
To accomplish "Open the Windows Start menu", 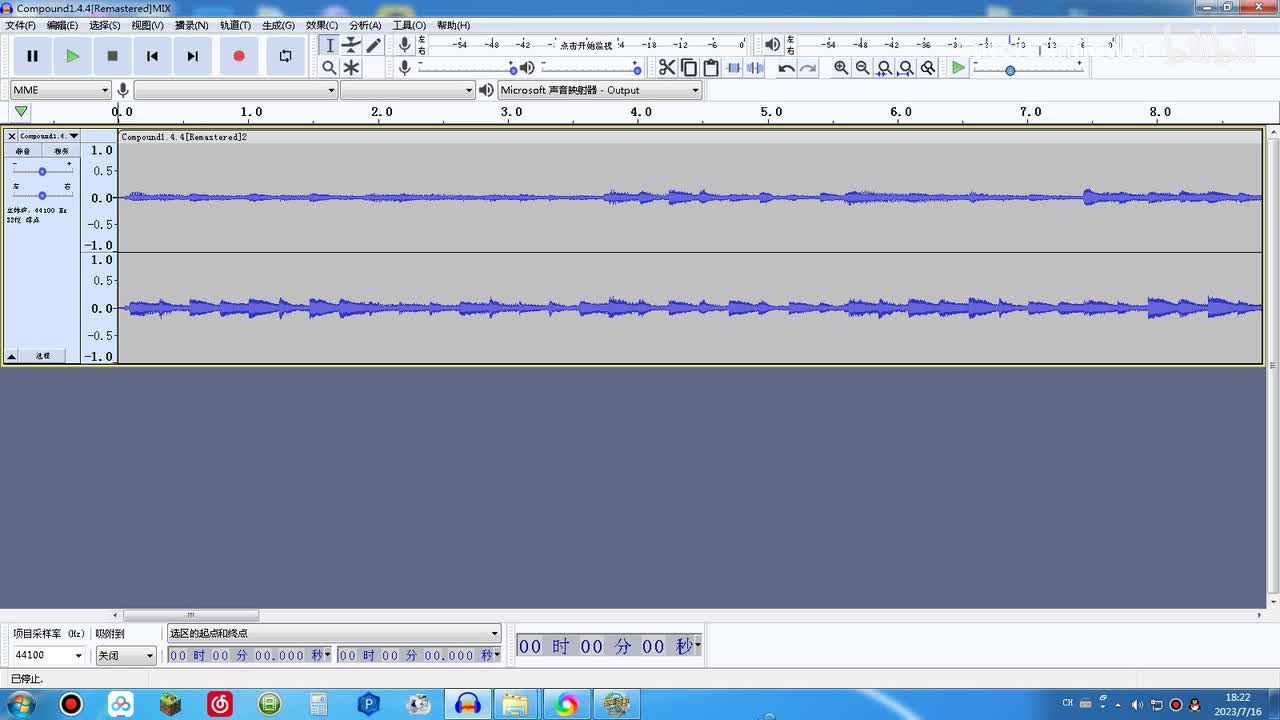I will click(20, 704).
